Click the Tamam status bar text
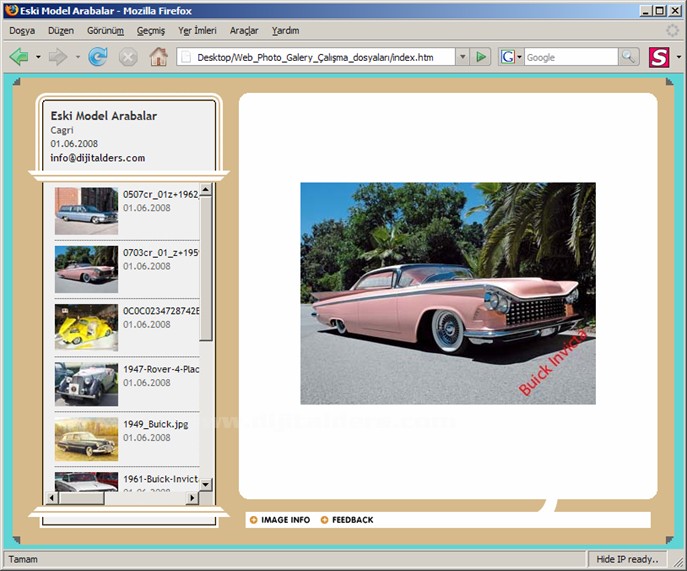Viewport: 687px width, 571px height. coord(23,559)
